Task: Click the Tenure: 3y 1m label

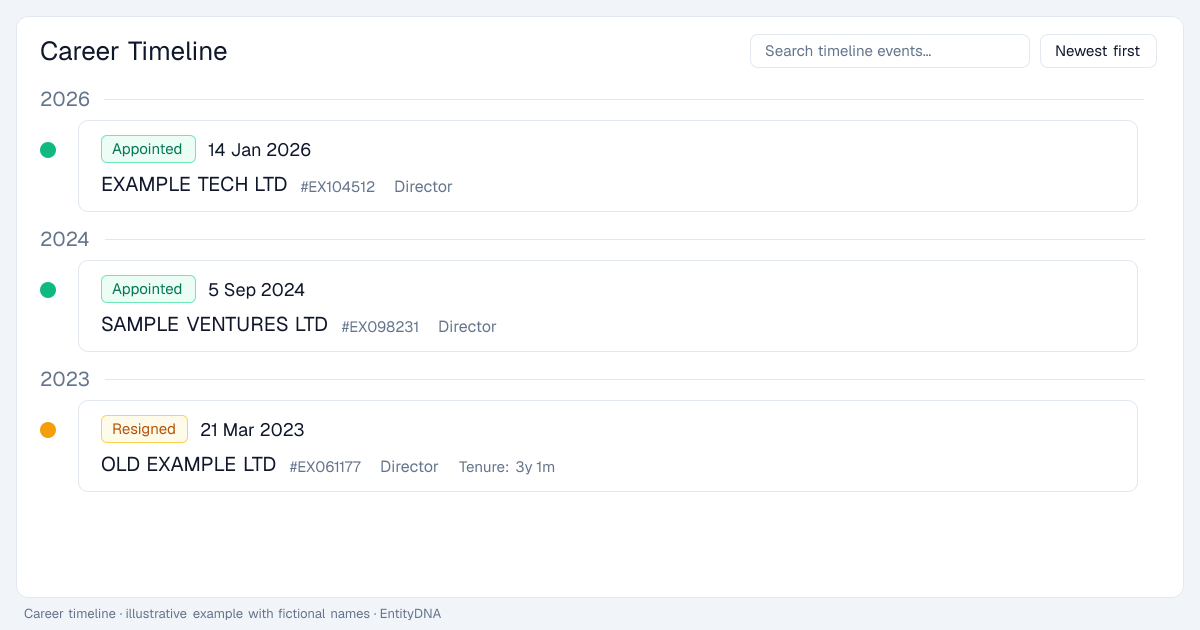Action: click(x=507, y=467)
